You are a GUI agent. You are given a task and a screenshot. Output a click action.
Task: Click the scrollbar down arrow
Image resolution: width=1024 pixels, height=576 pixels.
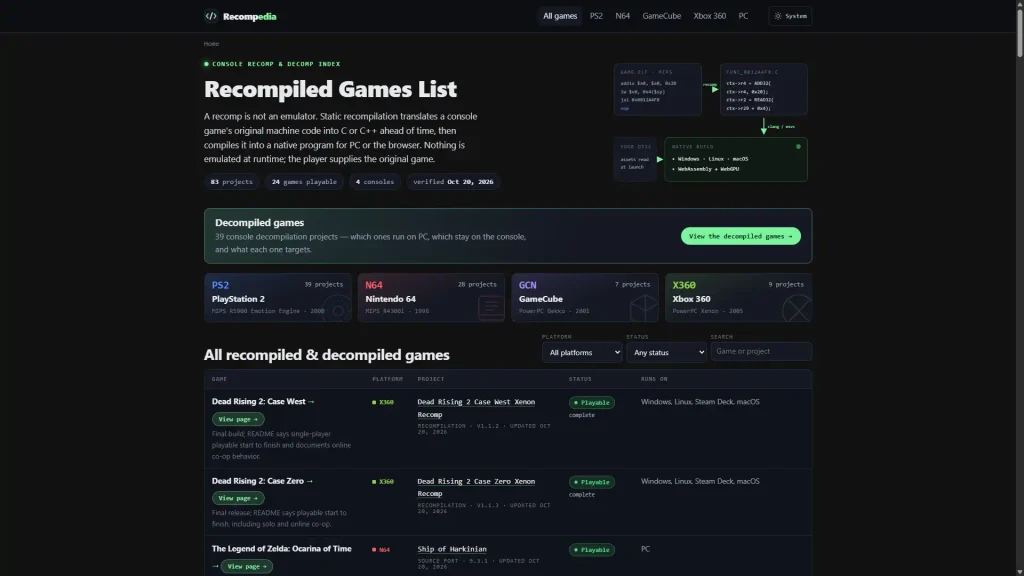[1019, 572]
